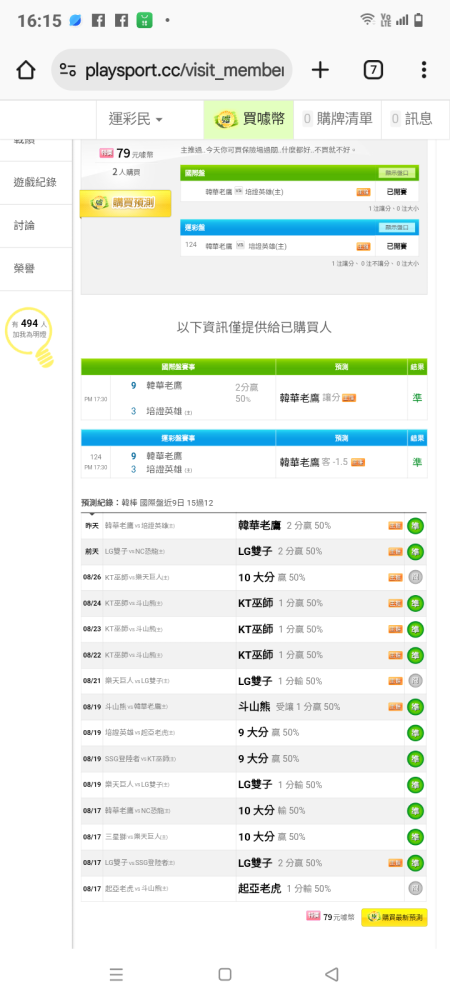Viewport: 450px width, 1000px height.
Task: Click the 購買最新預測 button at the bottom
Action: point(394,917)
